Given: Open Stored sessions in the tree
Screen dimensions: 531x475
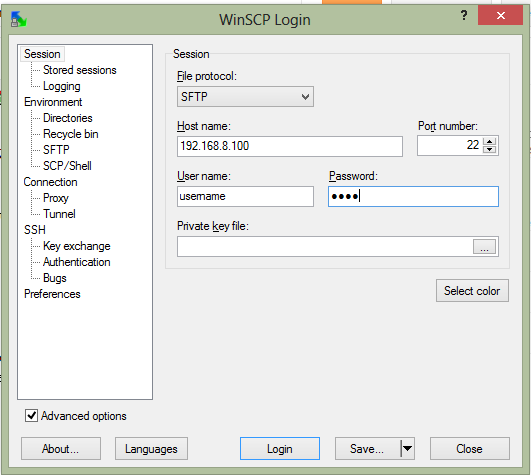Looking at the screenshot, I should 80,70.
